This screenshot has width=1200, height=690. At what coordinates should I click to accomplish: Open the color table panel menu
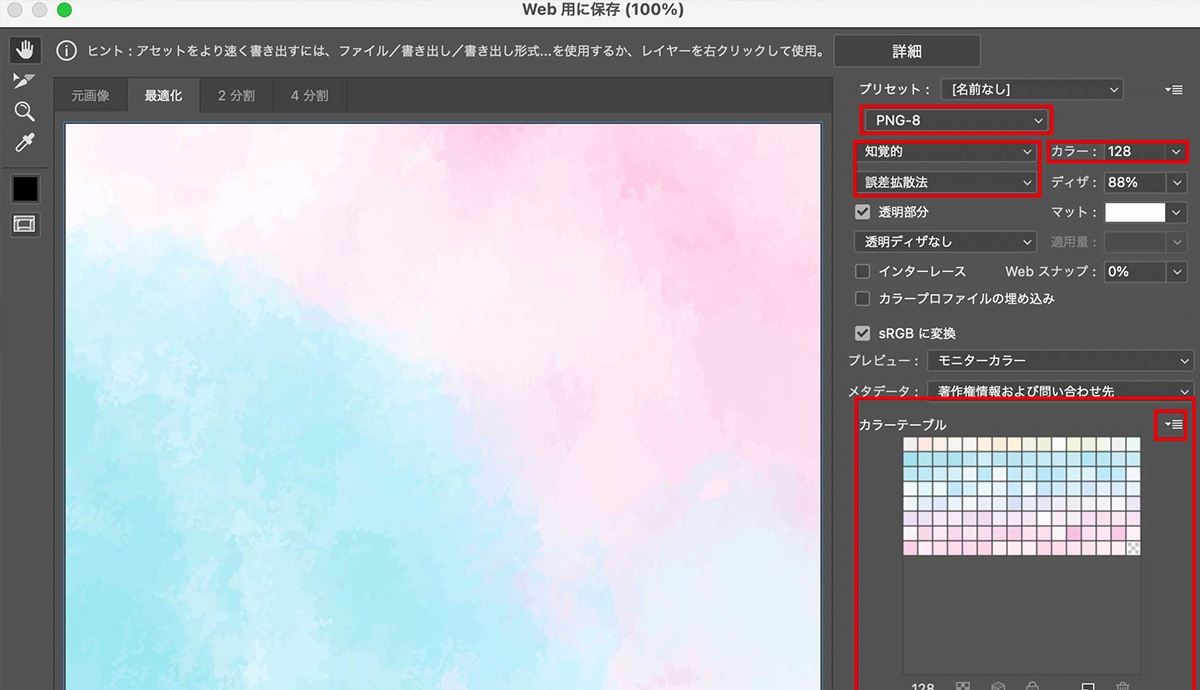tap(1173, 425)
